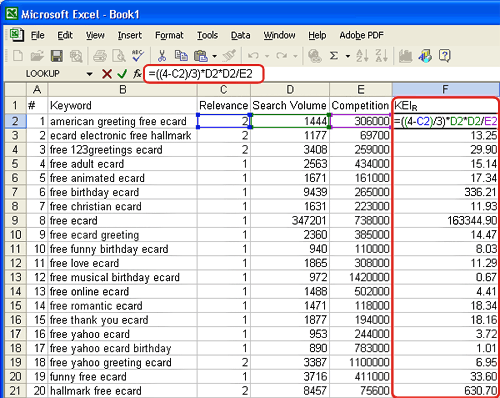Screen dimensions: 500x398
Task: Click the Sort Descending Z-A icon
Action: pyautogui.click(x=381, y=56)
